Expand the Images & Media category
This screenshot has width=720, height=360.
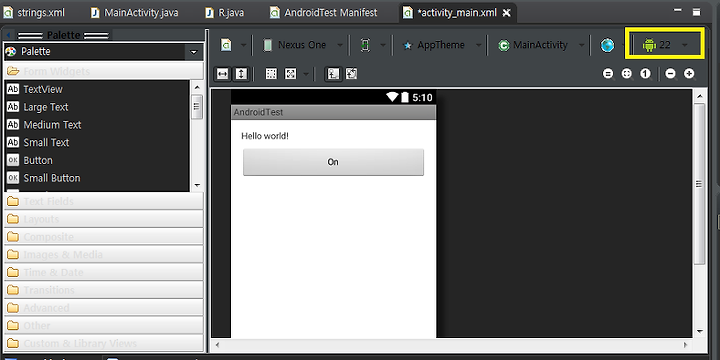pyautogui.click(x=104, y=254)
